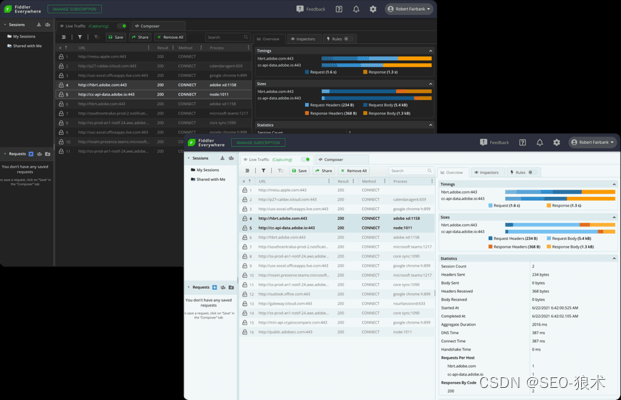This screenshot has width=621, height=400.
Task: Open notifications bell in the light window
Action: point(540,143)
